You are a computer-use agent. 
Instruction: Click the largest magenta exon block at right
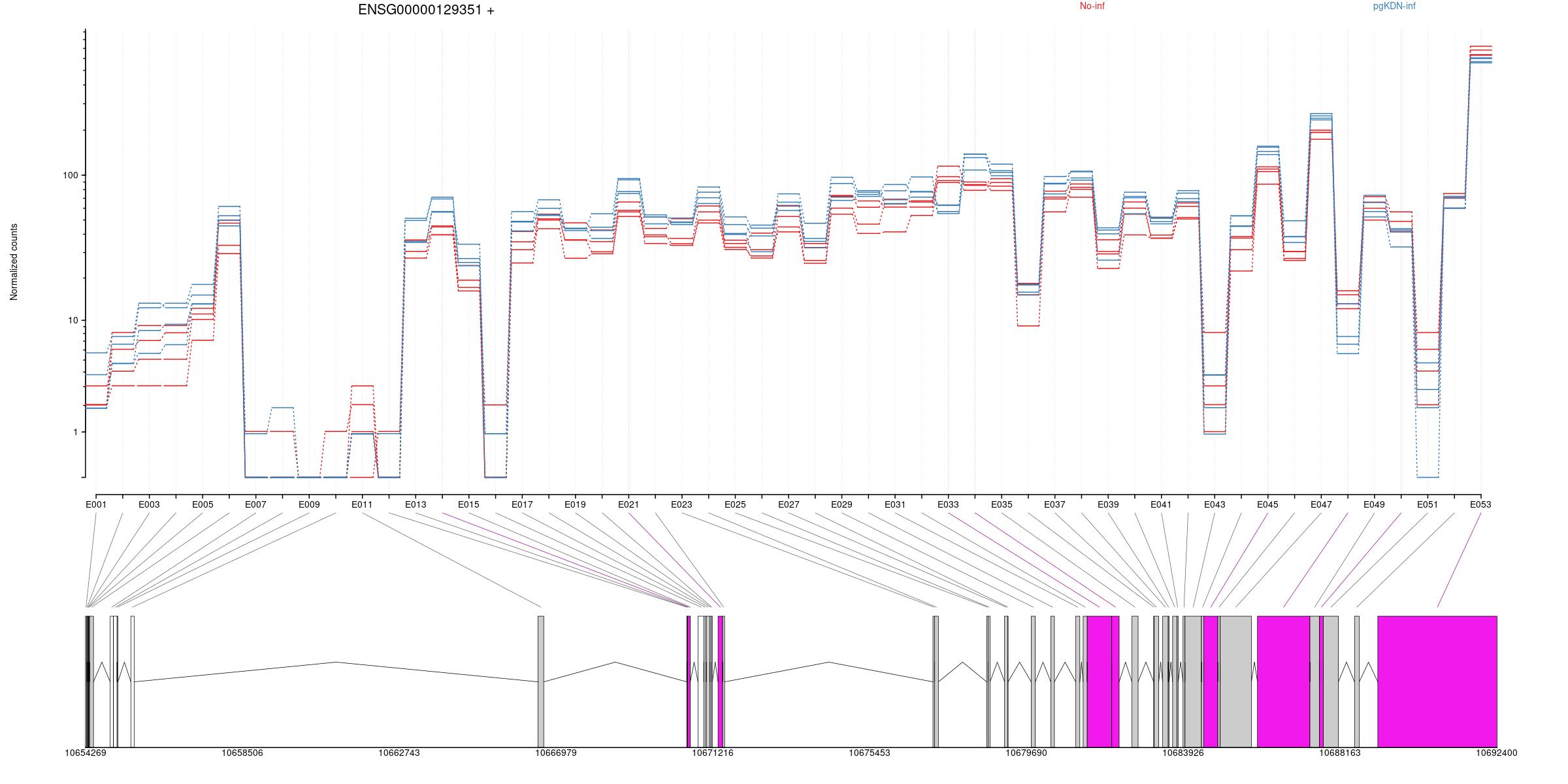(1437, 681)
